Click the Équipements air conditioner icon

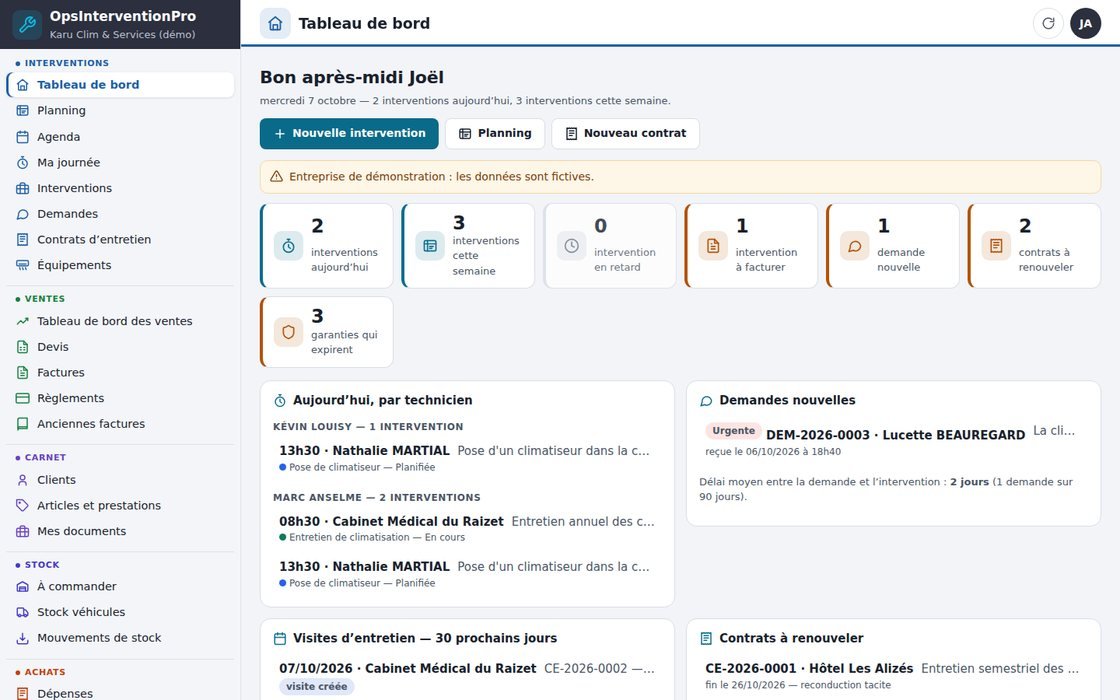pos(23,265)
